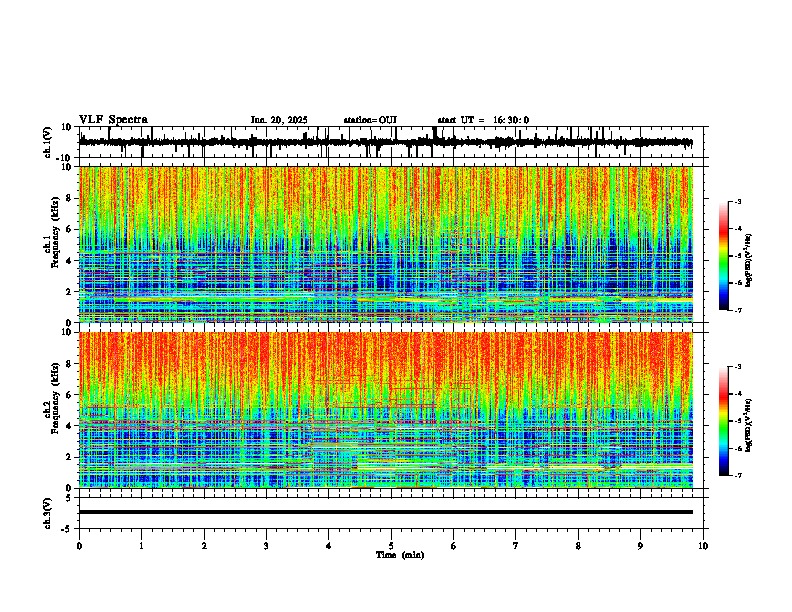Click the "Time (min)" axis label
792x612 pixels.
pyautogui.click(x=400, y=555)
